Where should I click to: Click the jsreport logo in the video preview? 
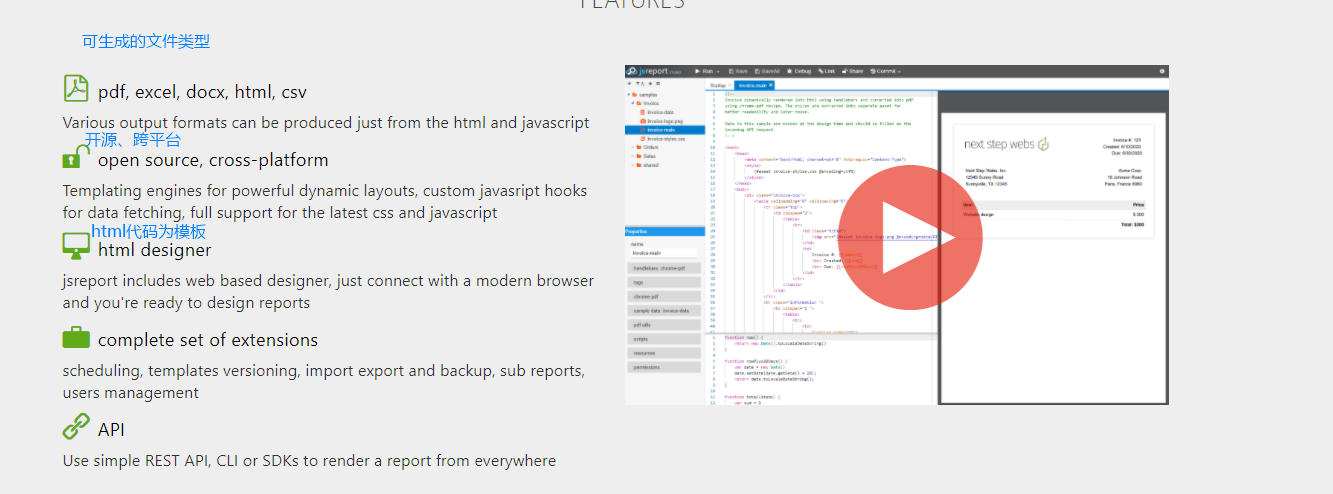coord(654,71)
